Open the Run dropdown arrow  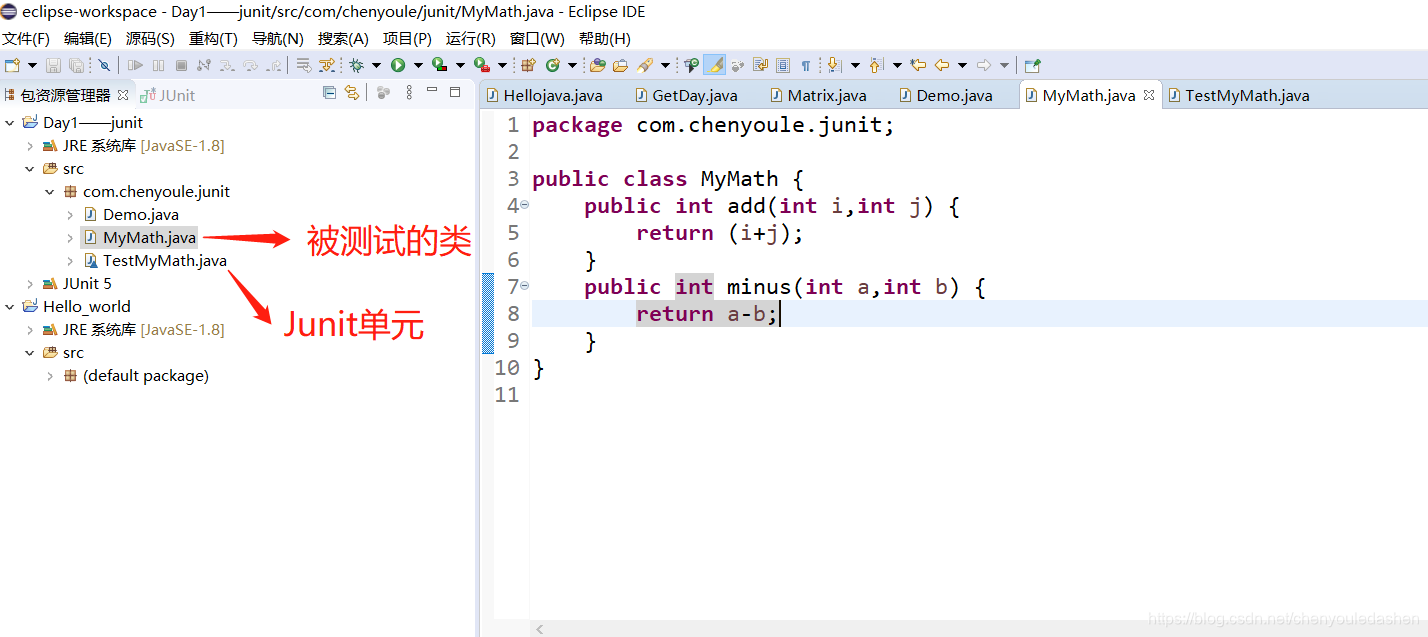tap(418, 65)
